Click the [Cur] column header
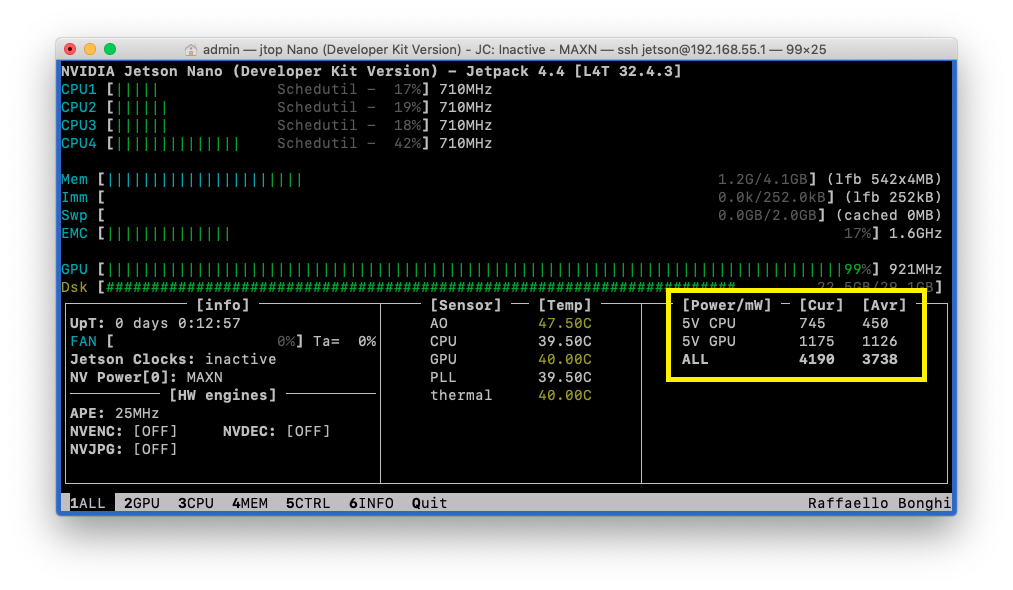 (821, 305)
